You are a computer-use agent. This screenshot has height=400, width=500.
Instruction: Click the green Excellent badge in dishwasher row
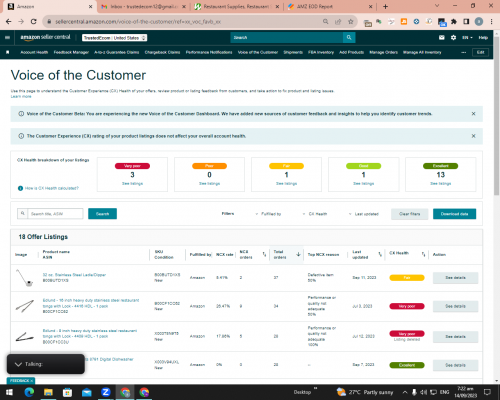407,365
